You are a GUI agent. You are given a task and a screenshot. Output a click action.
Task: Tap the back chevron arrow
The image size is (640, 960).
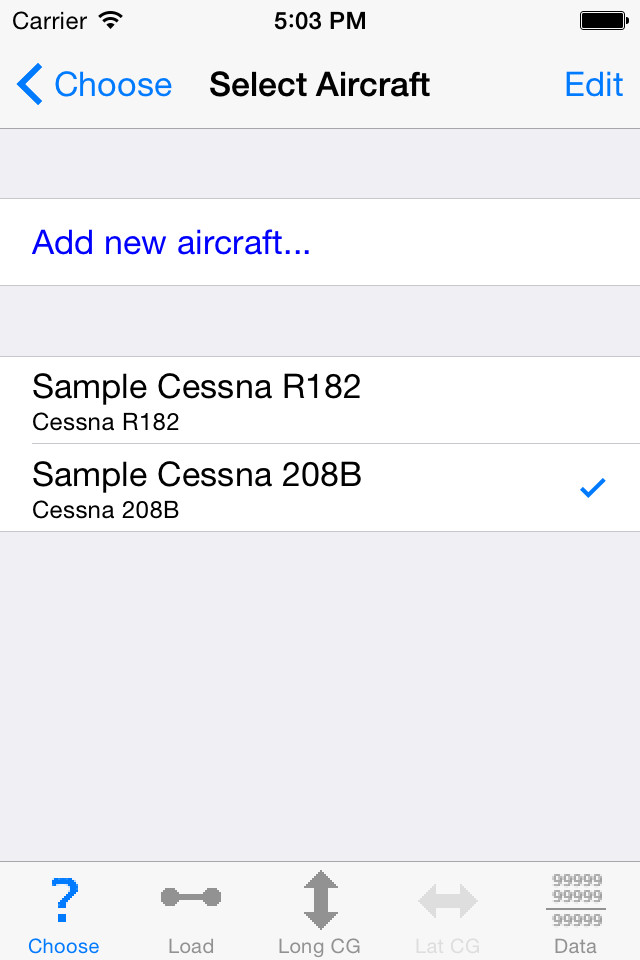[x=29, y=84]
